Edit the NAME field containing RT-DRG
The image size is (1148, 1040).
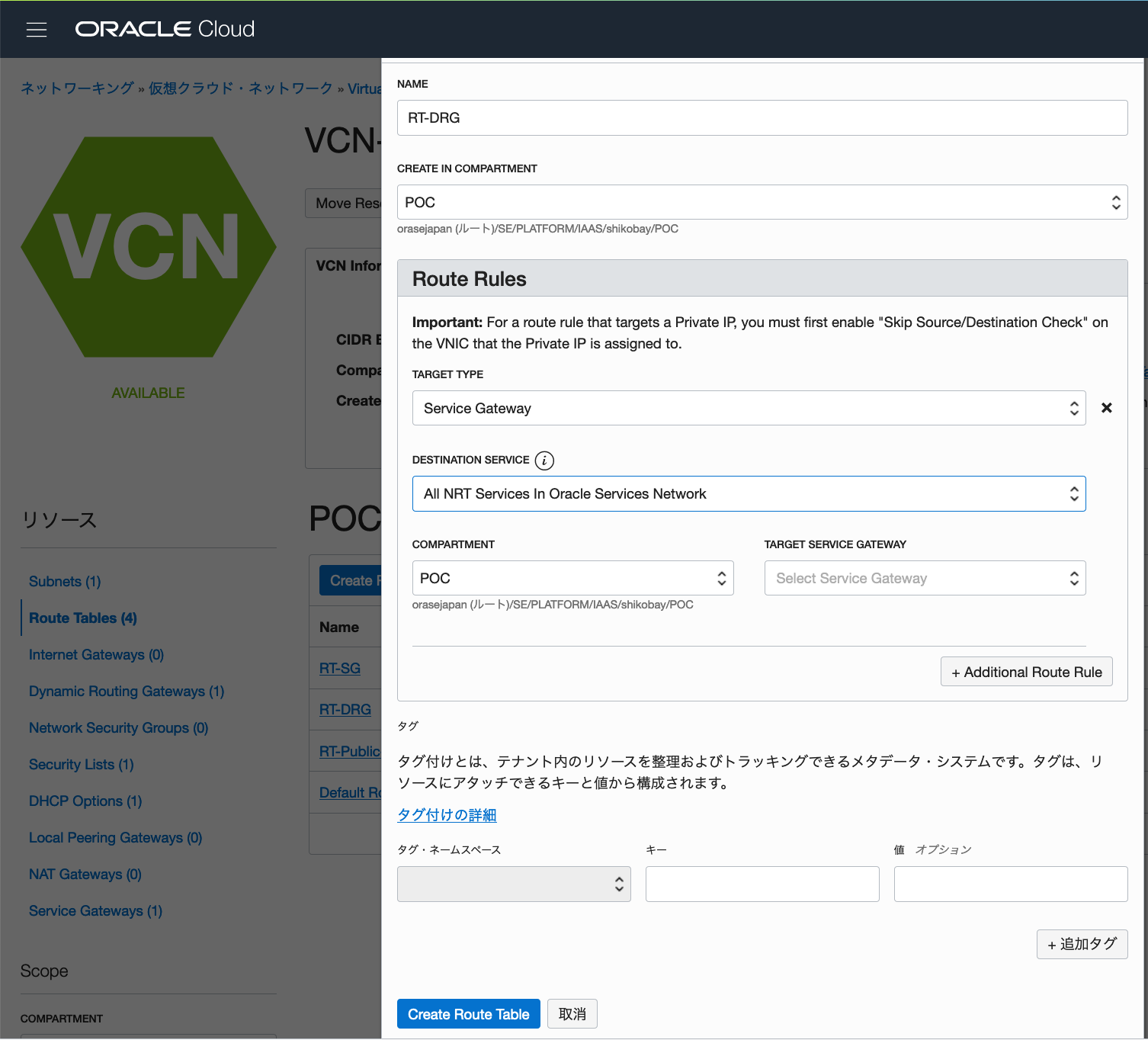point(762,118)
